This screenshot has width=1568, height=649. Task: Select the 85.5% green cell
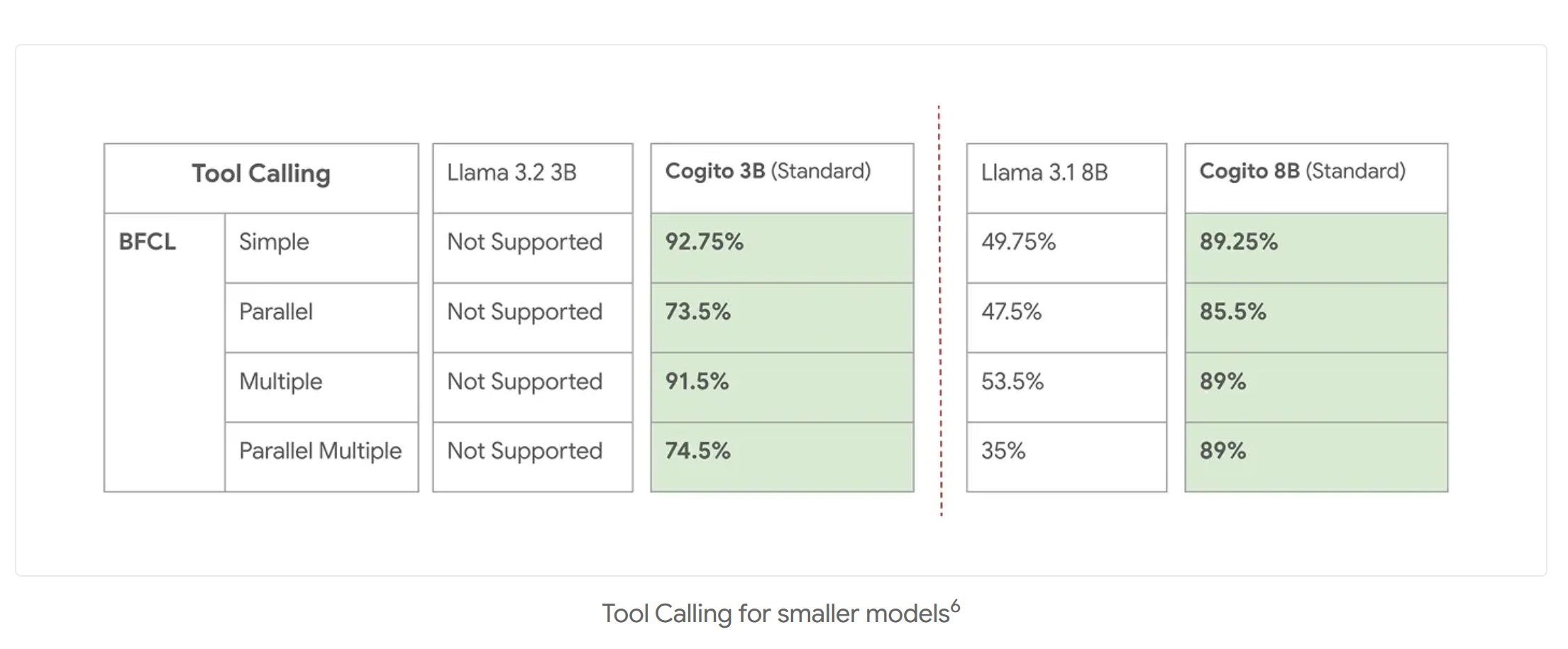(x=1316, y=318)
